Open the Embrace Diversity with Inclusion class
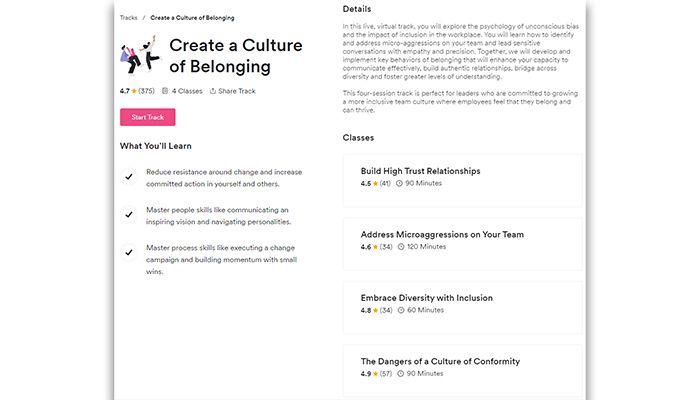The width and height of the screenshot is (700, 400). point(426,297)
